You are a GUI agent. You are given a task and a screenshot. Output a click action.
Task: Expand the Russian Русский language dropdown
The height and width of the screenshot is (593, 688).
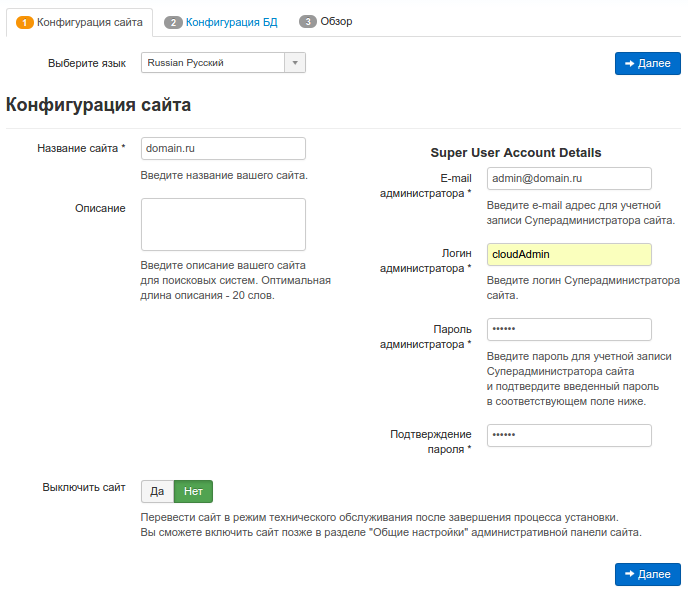(x=223, y=63)
